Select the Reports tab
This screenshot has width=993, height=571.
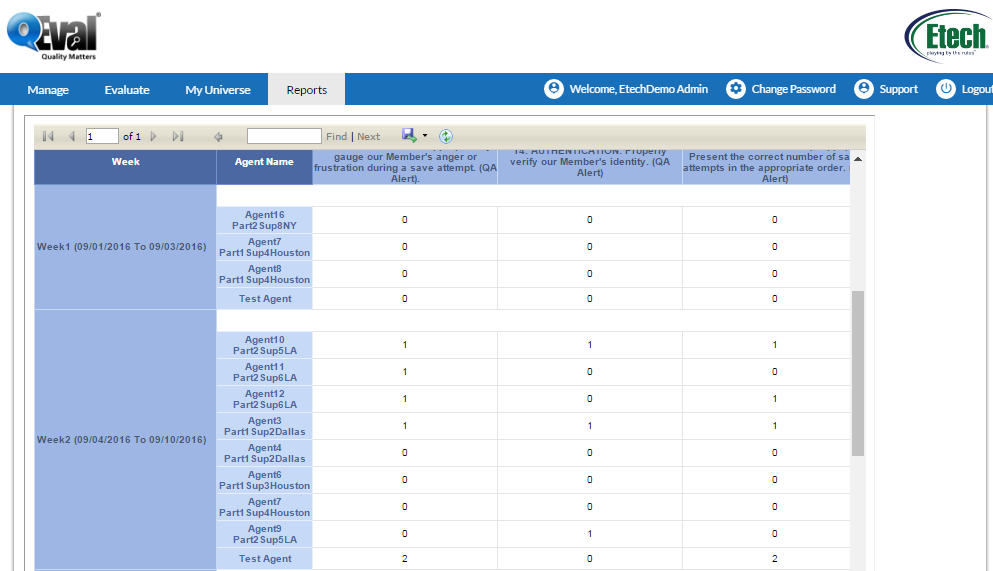(307, 90)
